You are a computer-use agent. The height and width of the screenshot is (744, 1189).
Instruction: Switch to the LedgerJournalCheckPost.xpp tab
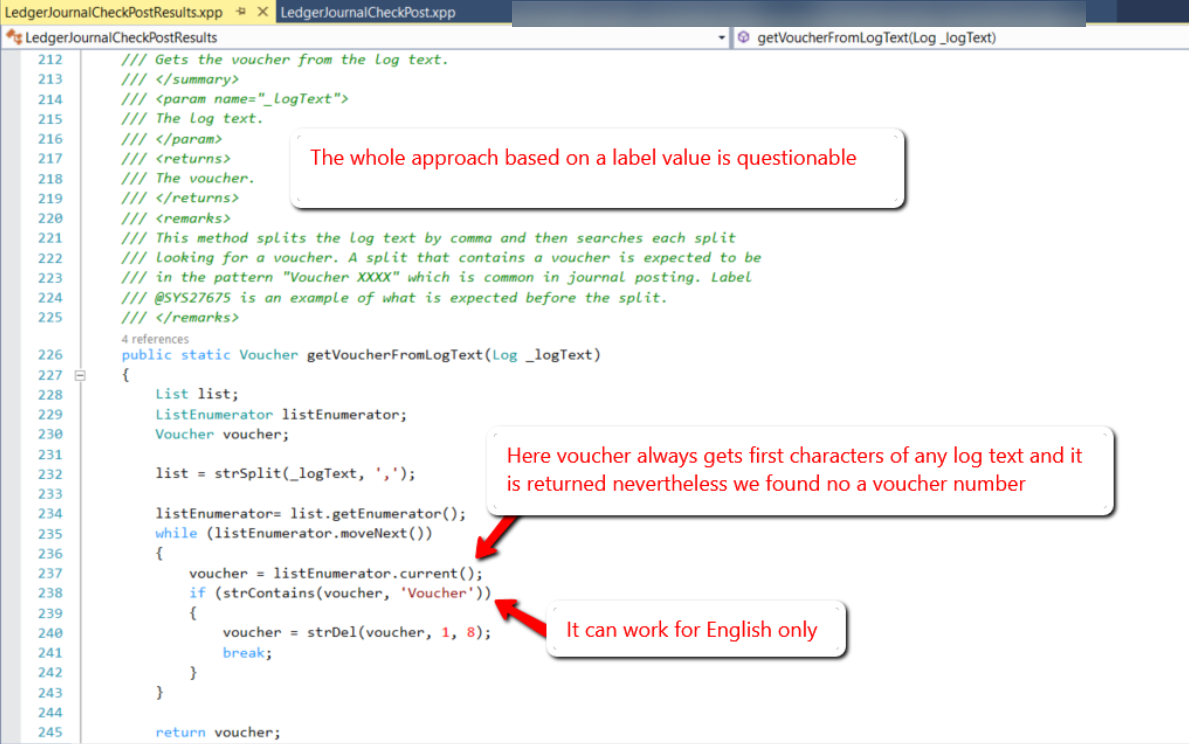tap(368, 12)
